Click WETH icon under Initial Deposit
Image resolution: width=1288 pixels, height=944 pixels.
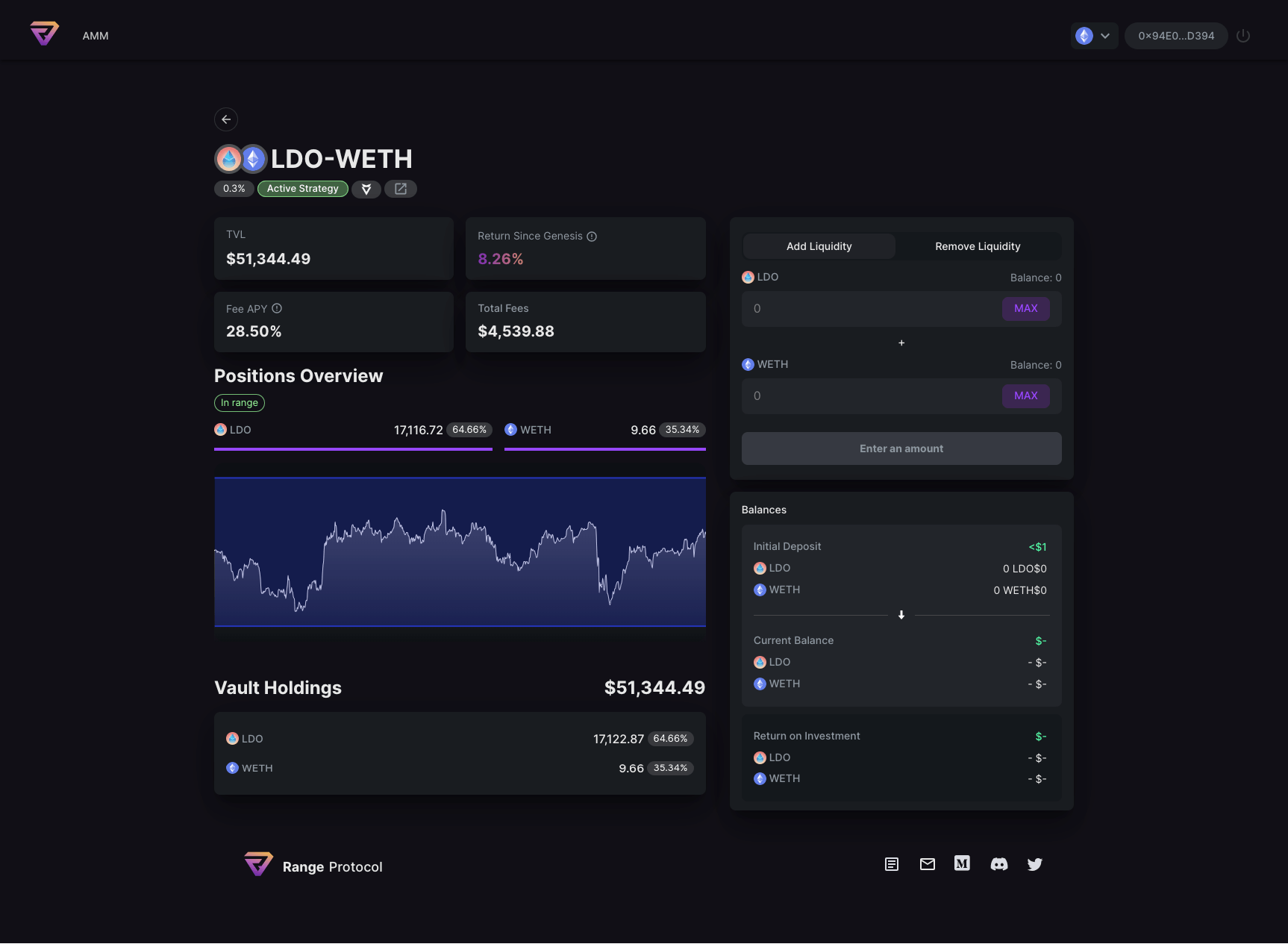click(760, 590)
